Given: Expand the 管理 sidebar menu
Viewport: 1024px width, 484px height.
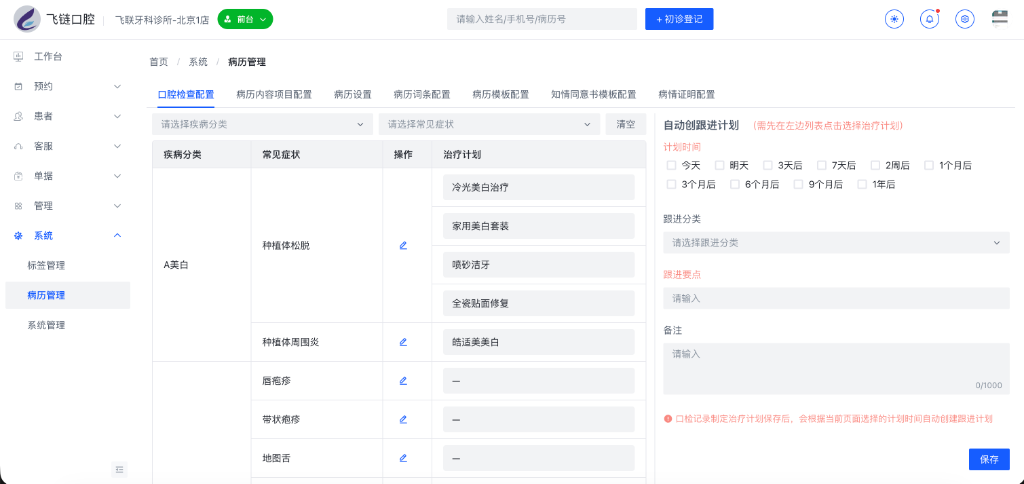Looking at the screenshot, I should point(118,206).
